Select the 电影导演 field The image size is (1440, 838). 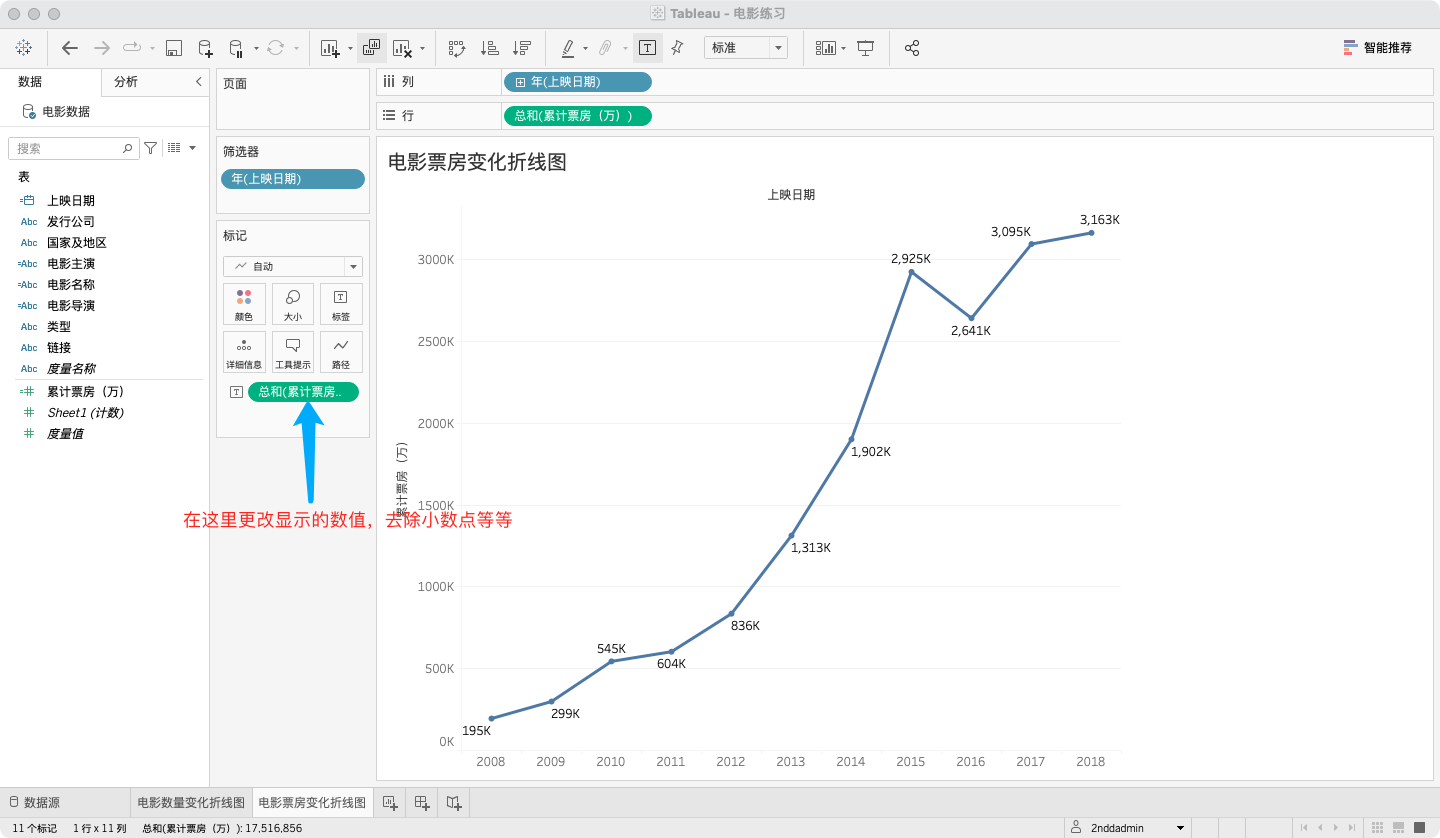pyautogui.click(x=70, y=306)
